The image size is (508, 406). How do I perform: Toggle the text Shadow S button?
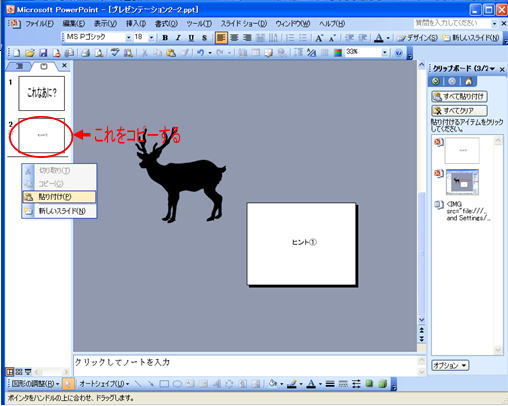coord(204,38)
